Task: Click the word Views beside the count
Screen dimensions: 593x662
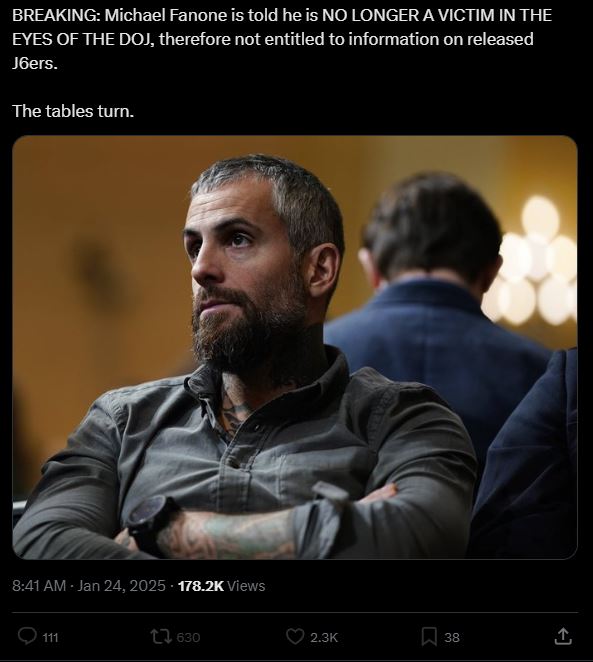Action: pos(246,586)
